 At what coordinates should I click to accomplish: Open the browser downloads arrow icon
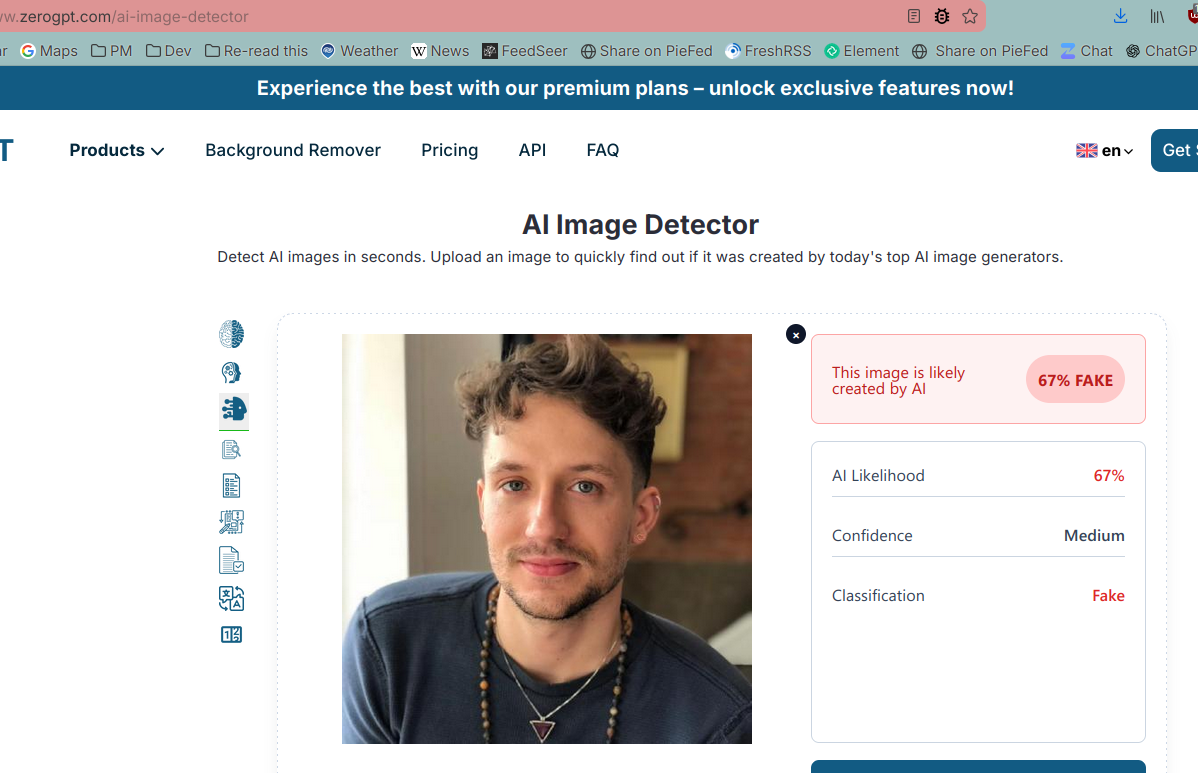click(x=1120, y=16)
